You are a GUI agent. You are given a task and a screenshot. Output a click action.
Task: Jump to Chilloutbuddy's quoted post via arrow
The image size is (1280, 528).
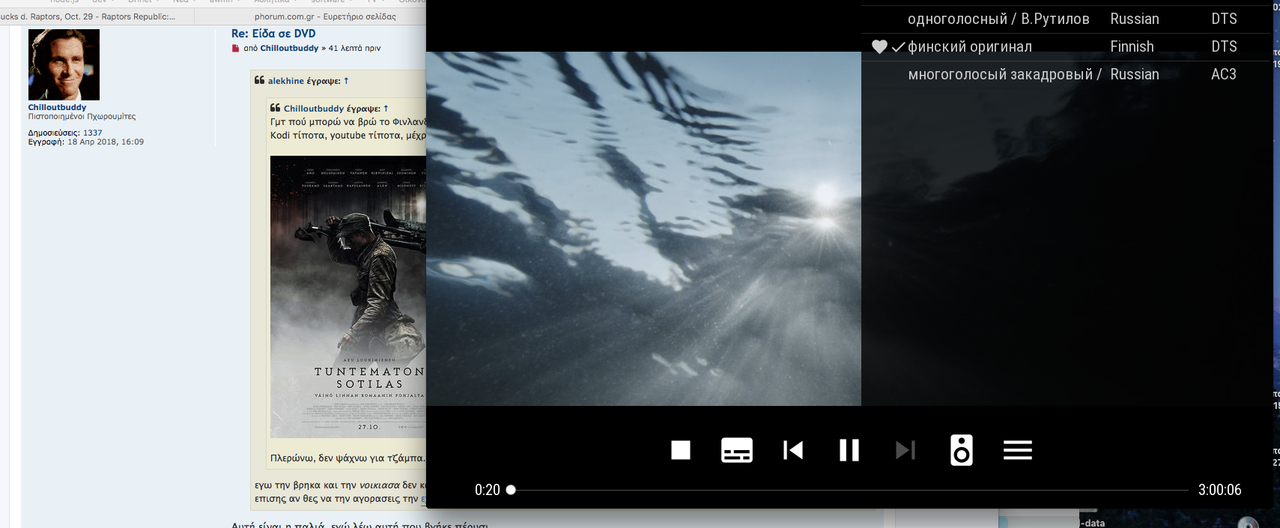point(385,108)
